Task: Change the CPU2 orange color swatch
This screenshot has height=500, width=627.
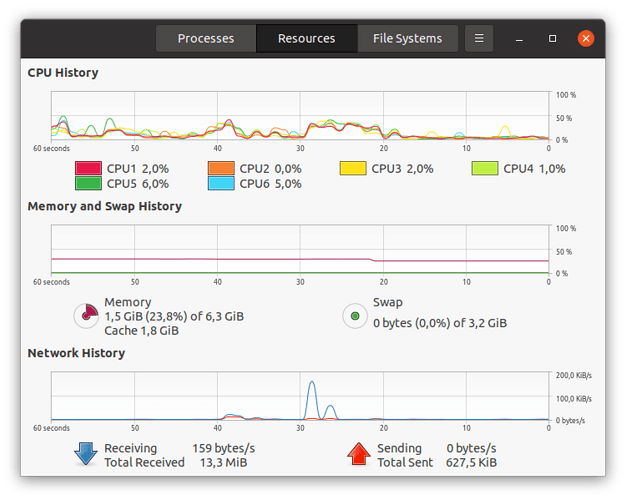Action: click(x=221, y=168)
